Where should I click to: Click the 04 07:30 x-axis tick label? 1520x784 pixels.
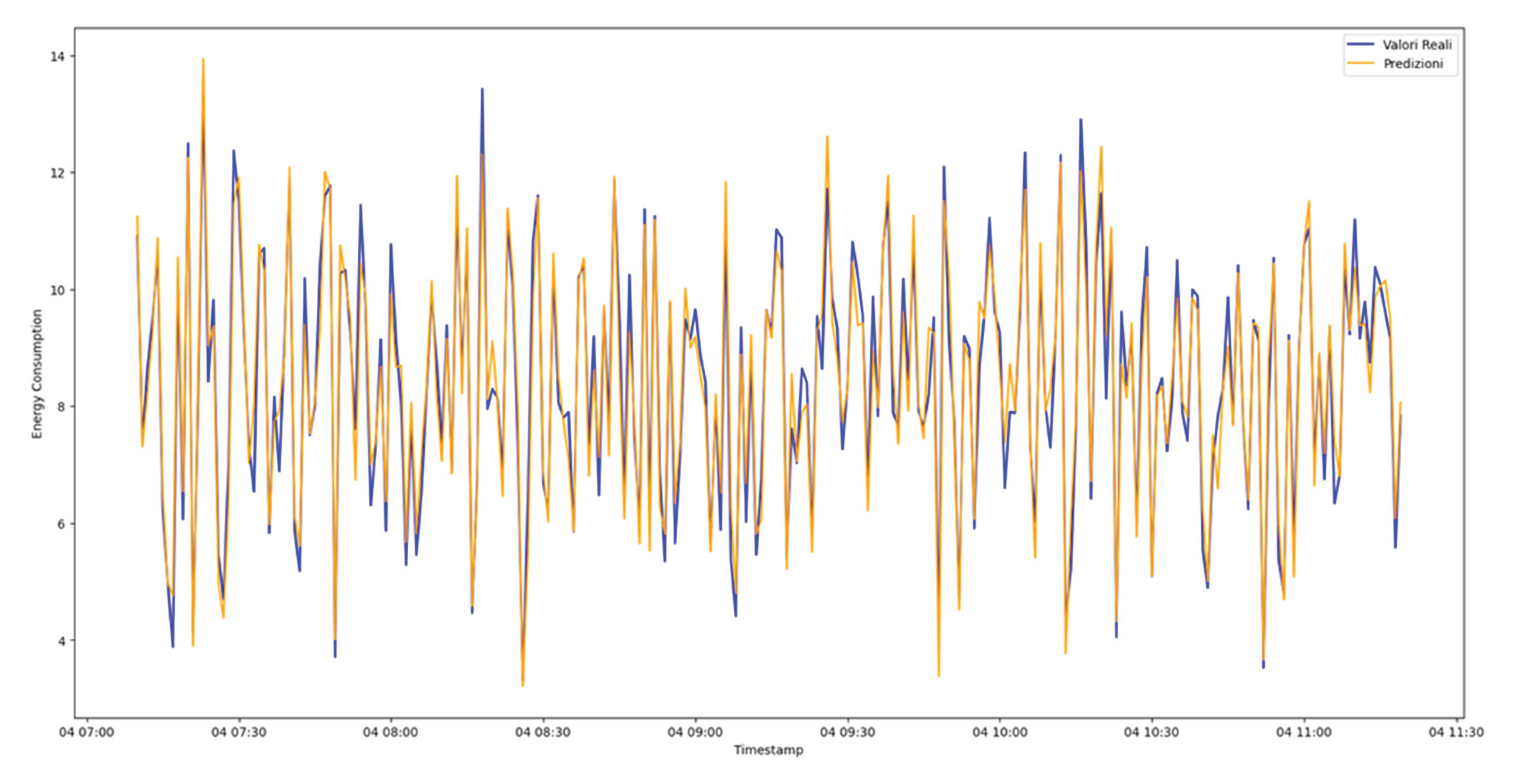[x=239, y=732]
